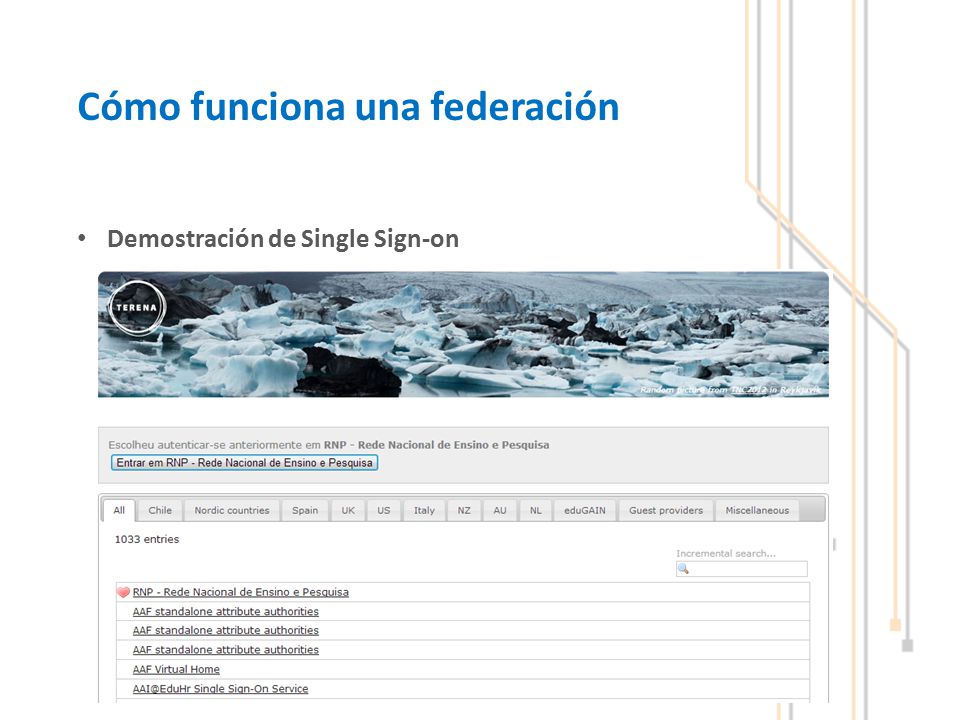The image size is (960, 720).
Task: Focus the Incremental search input field
Action: [x=741, y=569]
